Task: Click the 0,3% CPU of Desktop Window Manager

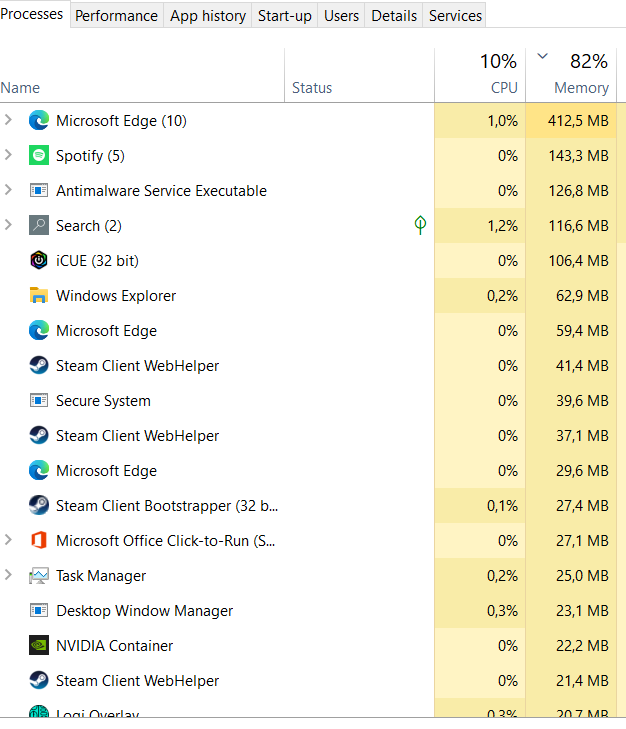Action: click(502, 611)
